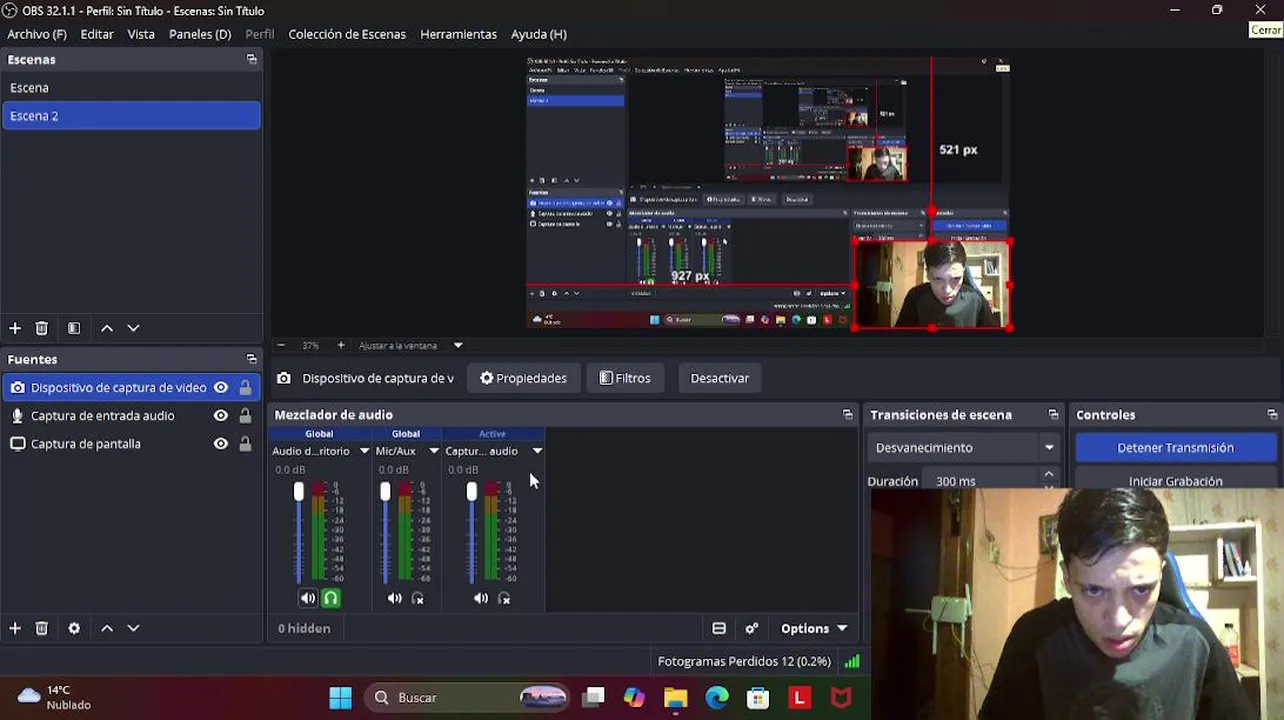The image size is (1284, 720).
Task: Open the Editar menu
Action: coord(97,34)
